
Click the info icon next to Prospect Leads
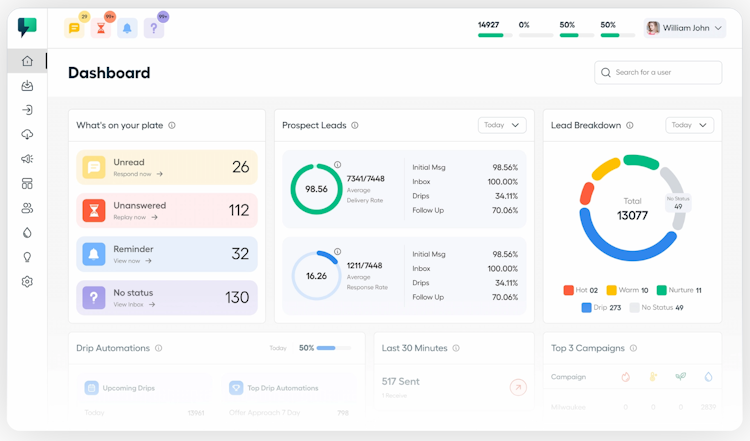355,125
